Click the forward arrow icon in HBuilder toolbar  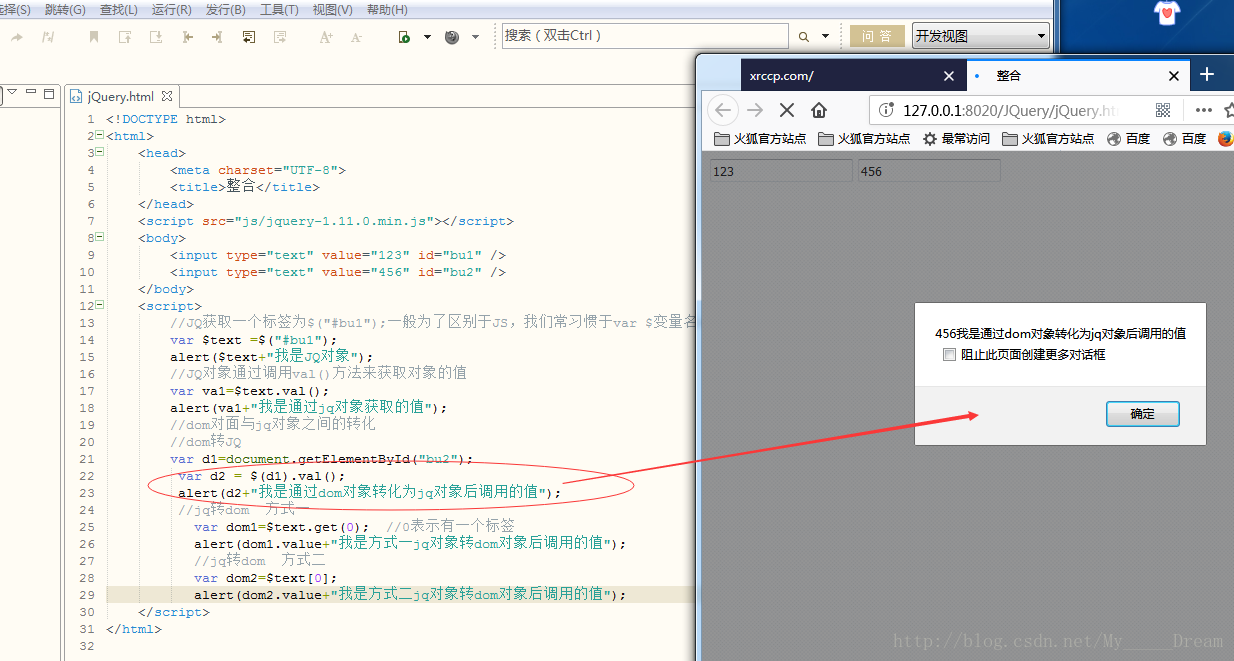point(16,37)
